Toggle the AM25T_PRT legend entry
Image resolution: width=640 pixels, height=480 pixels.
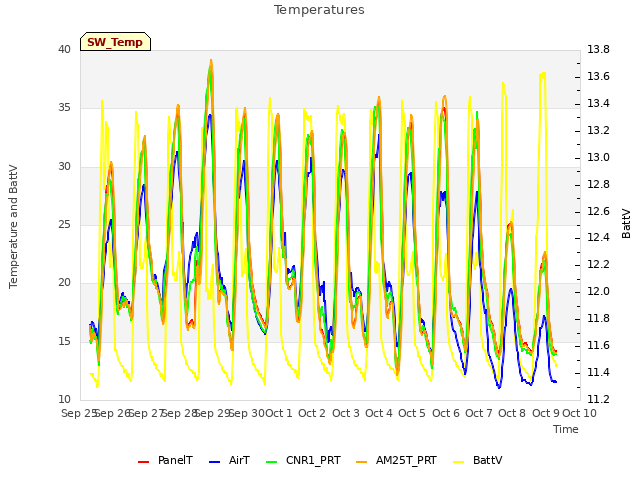click(x=396, y=460)
